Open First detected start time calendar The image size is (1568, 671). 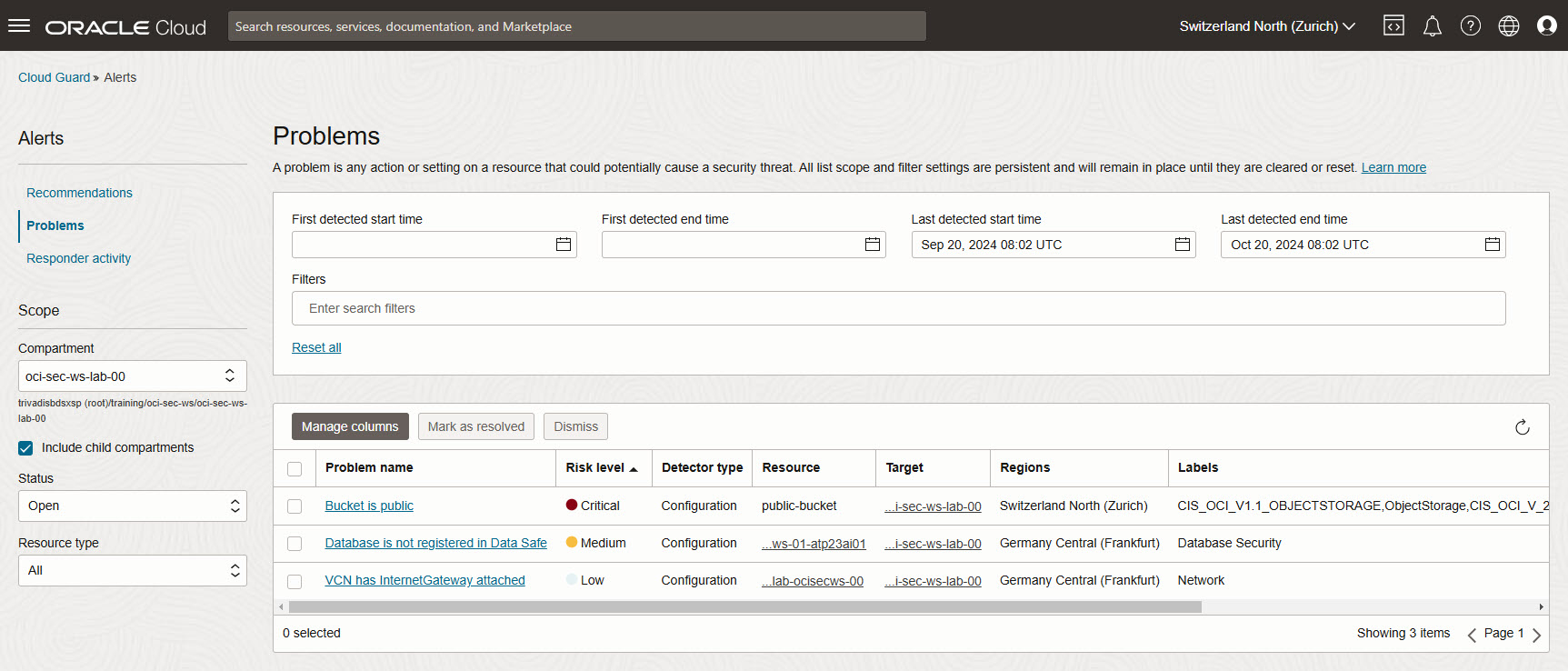tap(564, 245)
